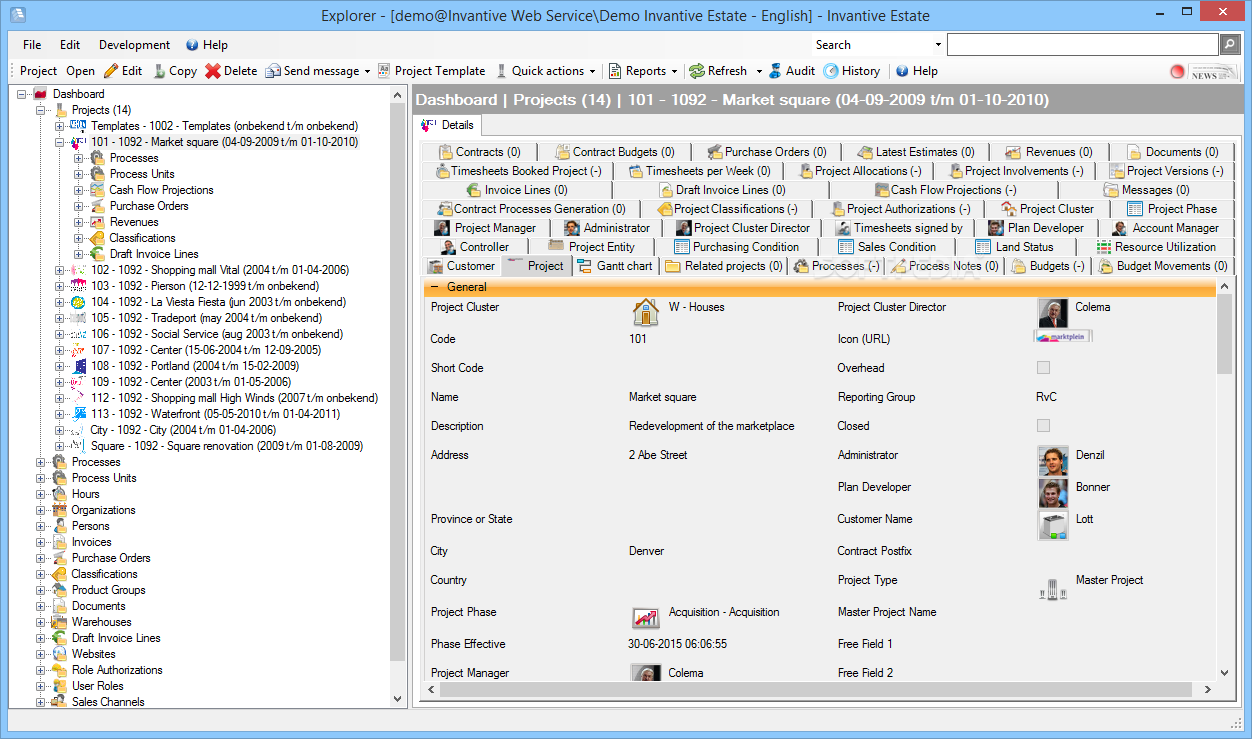Click the Reports toolbar icon
The image size is (1252, 739).
(x=616, y=71)
